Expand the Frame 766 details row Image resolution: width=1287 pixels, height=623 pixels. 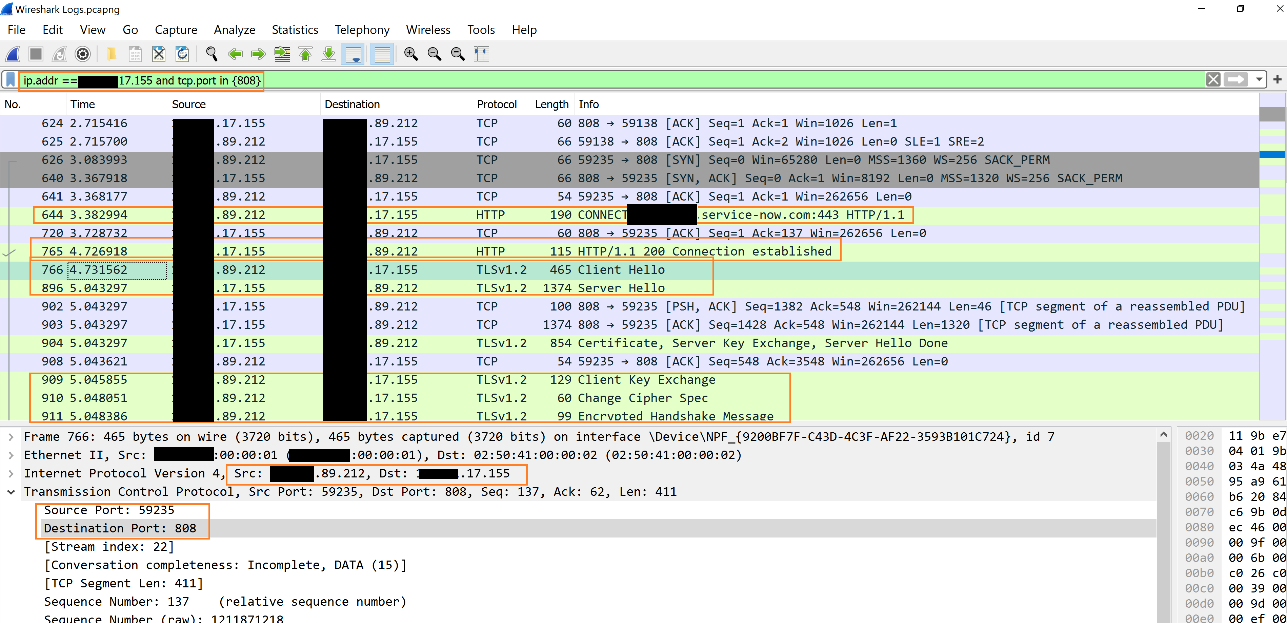(x=11, y=437)
